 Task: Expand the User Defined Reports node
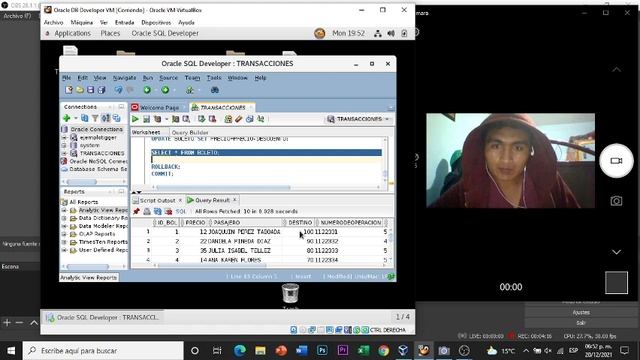tap(64, 250)
